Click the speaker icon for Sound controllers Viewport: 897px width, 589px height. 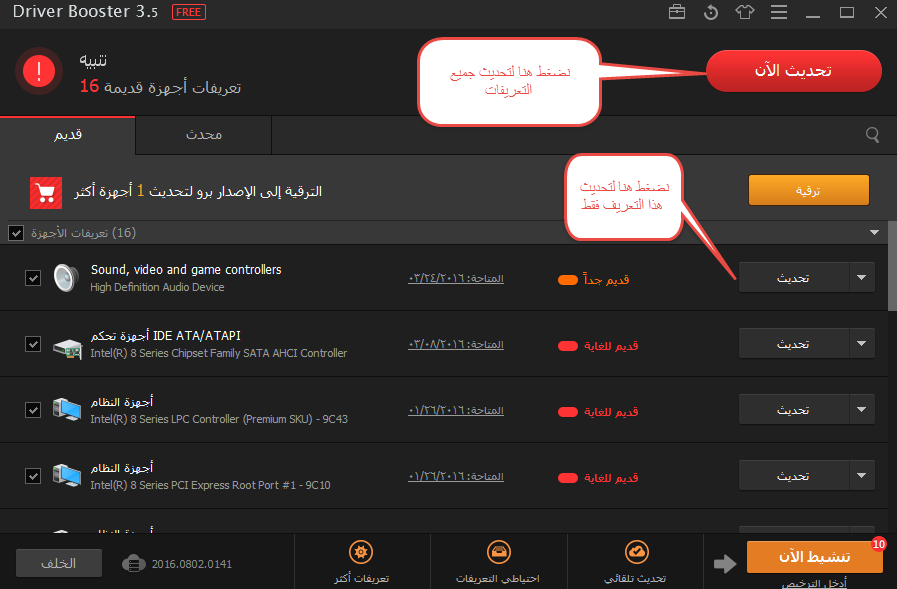click(66, 278)
